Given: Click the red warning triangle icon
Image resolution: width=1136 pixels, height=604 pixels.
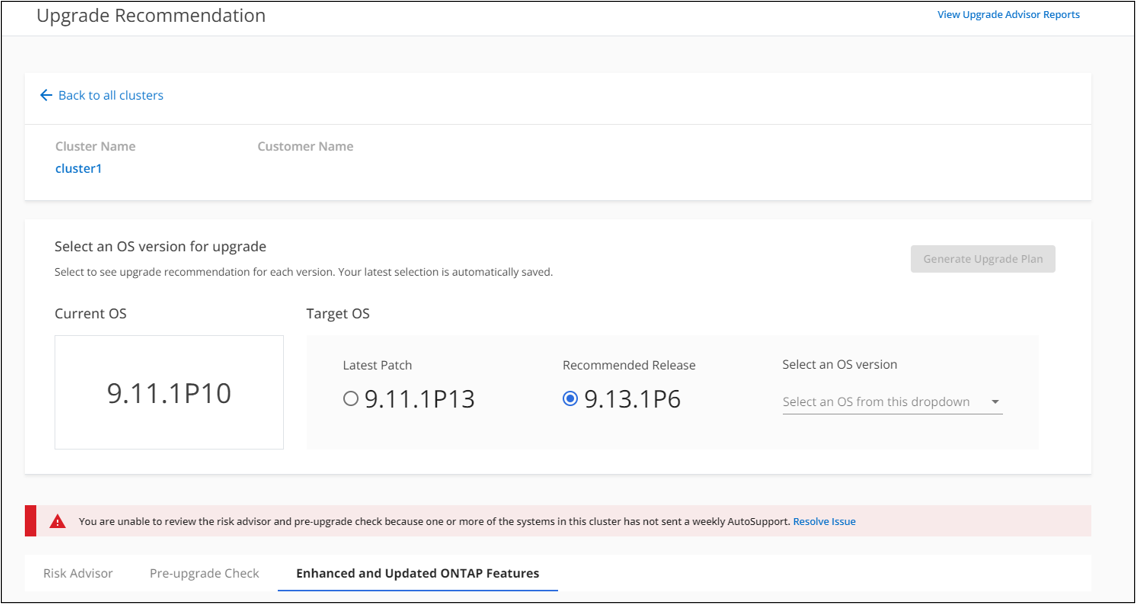Looking at the screenshot, I should [58, 521].
